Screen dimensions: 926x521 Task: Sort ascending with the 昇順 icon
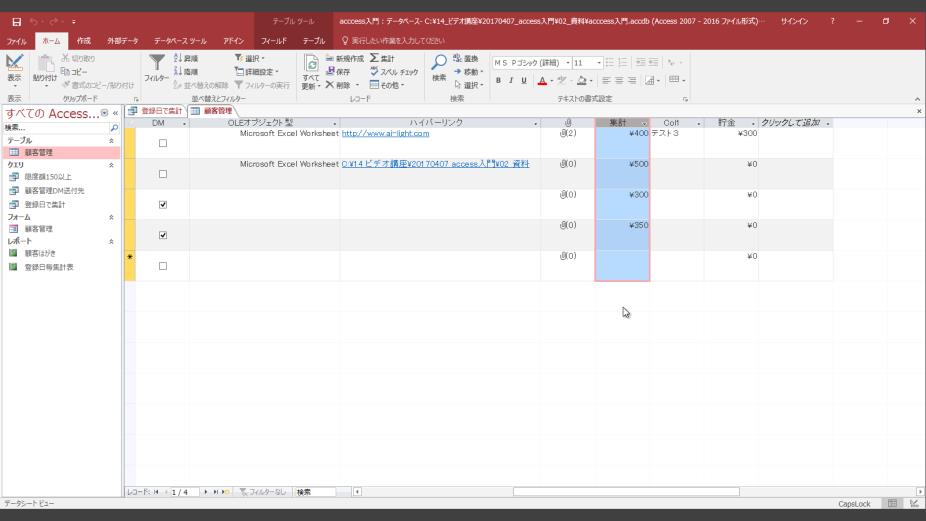point(186,58)
